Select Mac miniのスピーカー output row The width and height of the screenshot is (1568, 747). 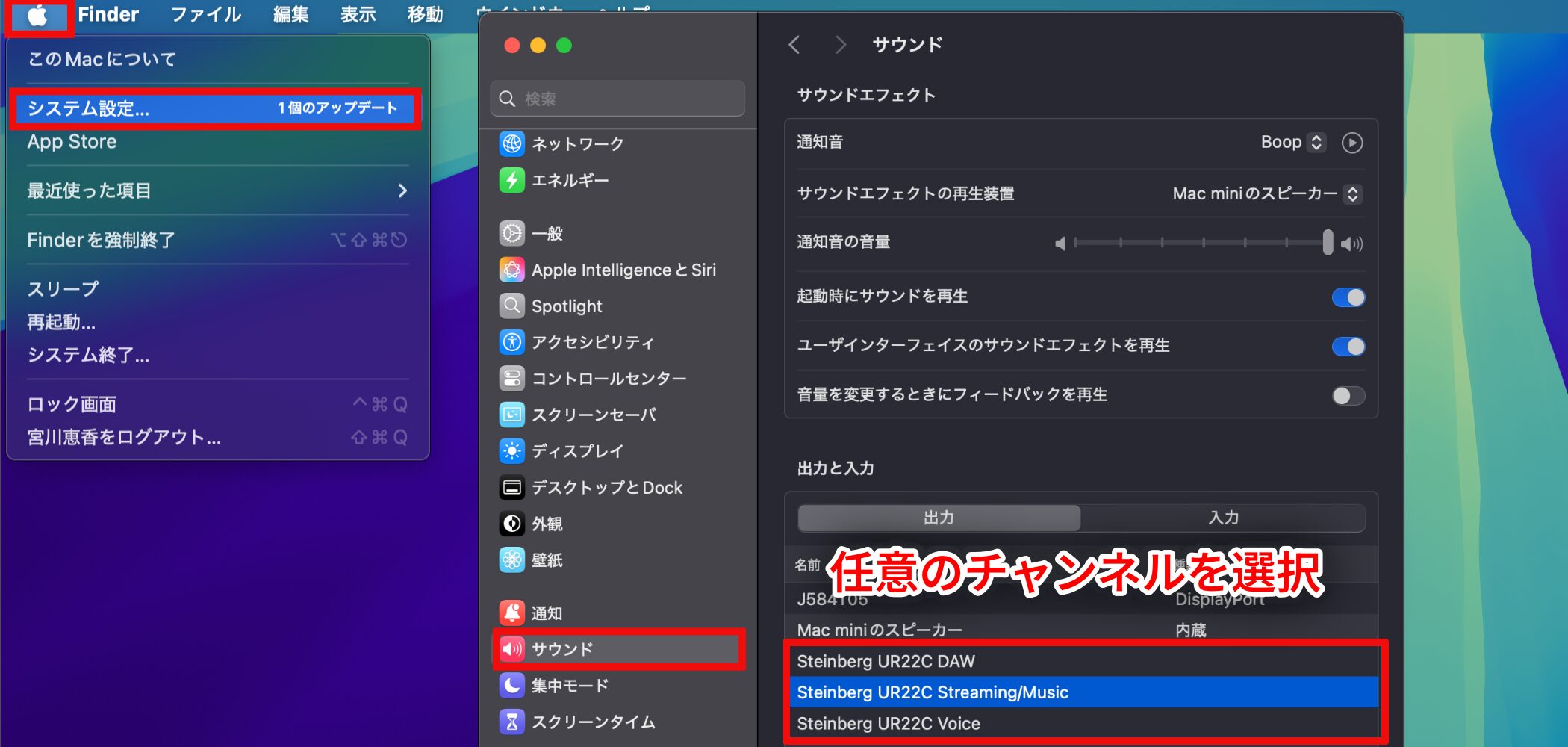tap(1081, 630)
